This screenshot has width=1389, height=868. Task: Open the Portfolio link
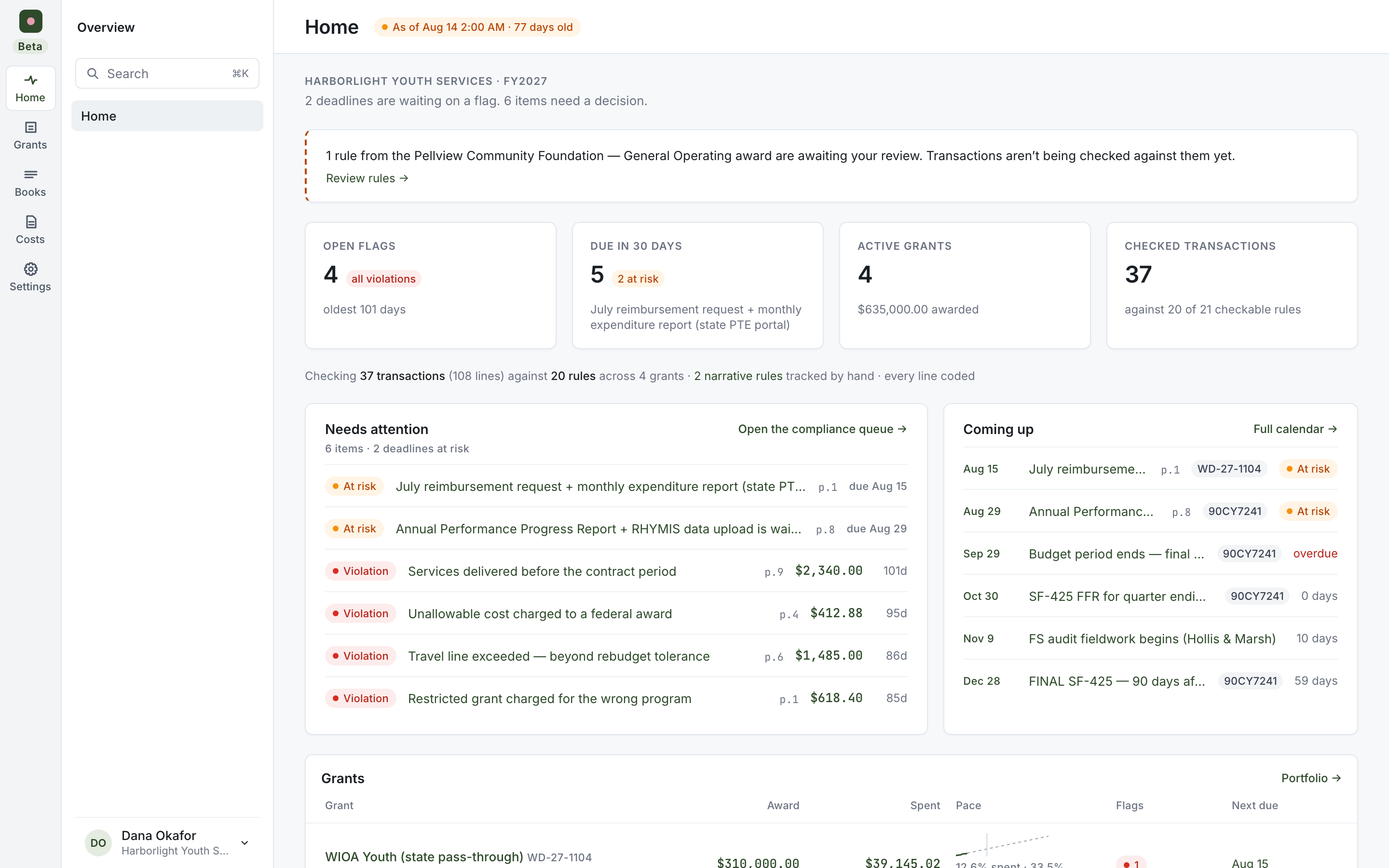point(1311,778)
